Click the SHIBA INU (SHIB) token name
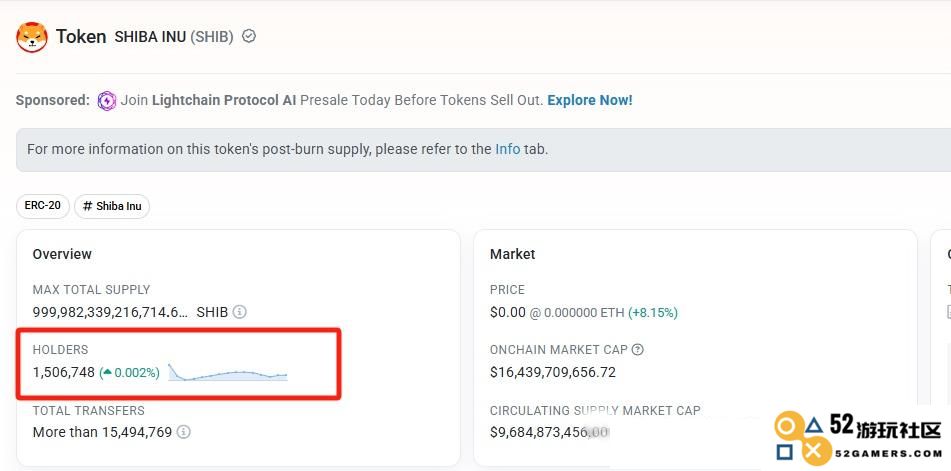Image resolution: width=951 pixels, height=471 pixels. point(174,37)
